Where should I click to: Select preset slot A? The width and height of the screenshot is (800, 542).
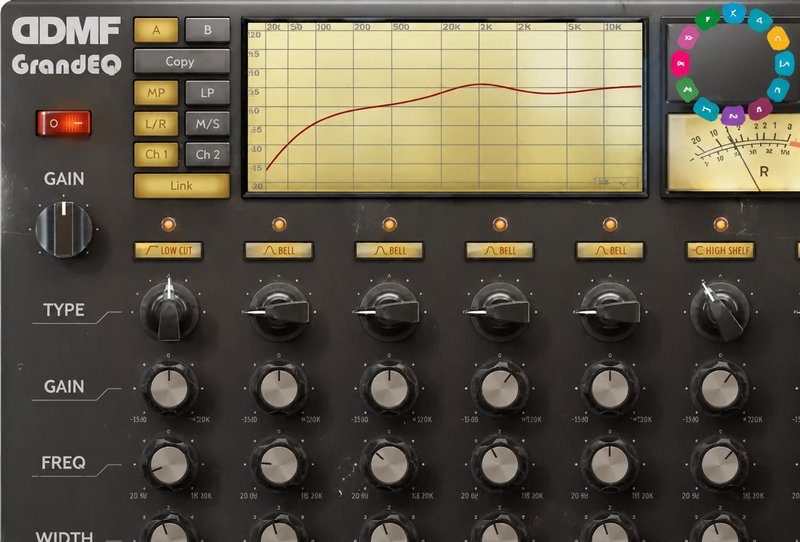(x=156, y=30)
